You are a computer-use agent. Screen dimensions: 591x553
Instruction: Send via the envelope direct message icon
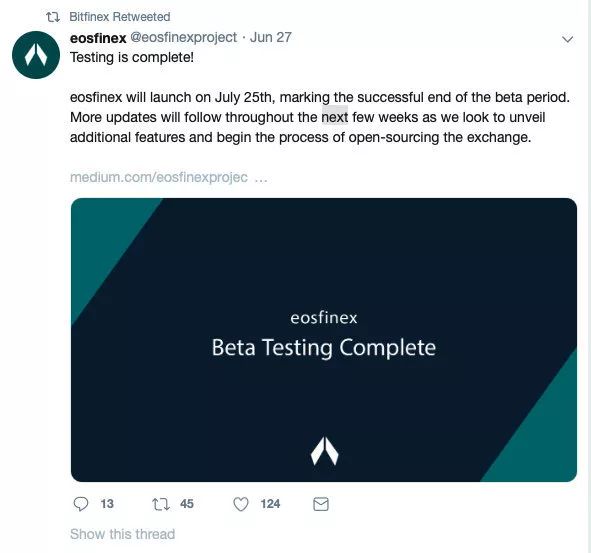(321, 504)
